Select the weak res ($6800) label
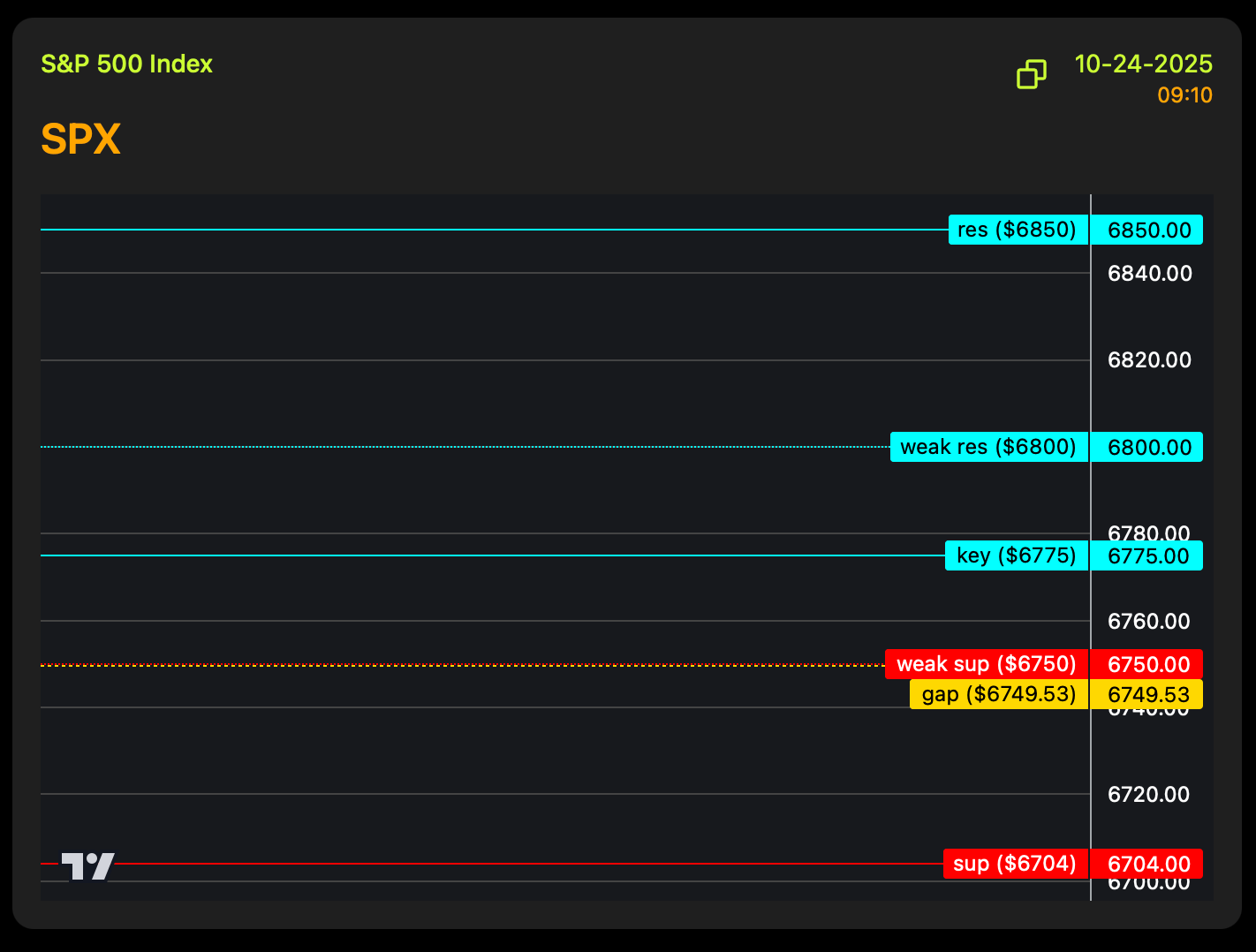Screen dimensions: 1256x952 pos(988,448)
